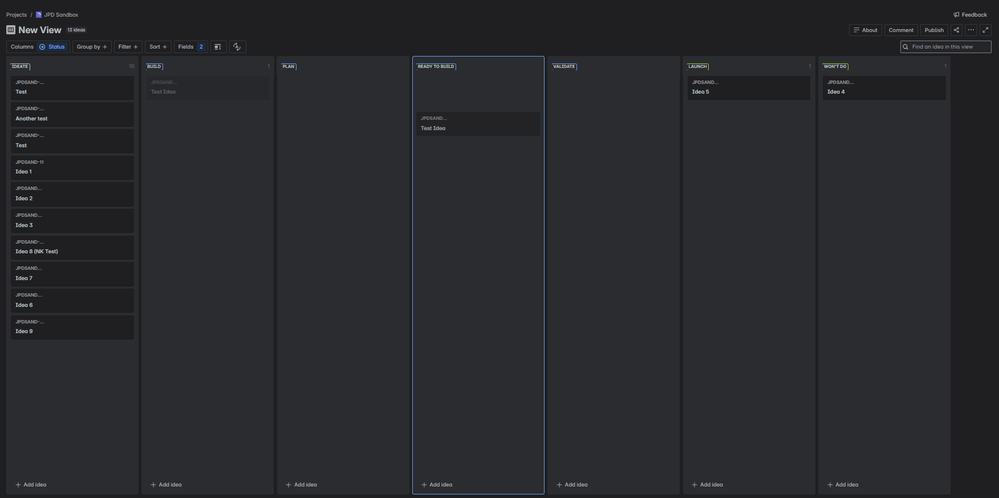The height and width of the screenshot is (498, 999).
Task: Go to Projects breadcrumb
Action: coord(17,15)
